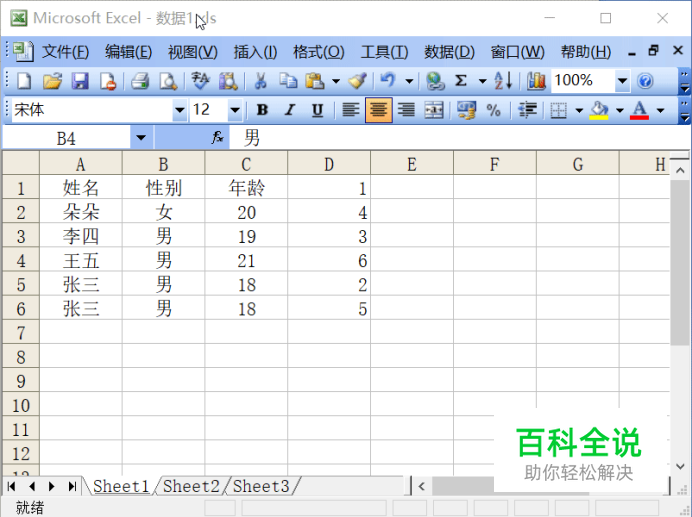Viewport: 692px width, 517px height.
Task: Print the worksheet
Action: coord(140,81)
